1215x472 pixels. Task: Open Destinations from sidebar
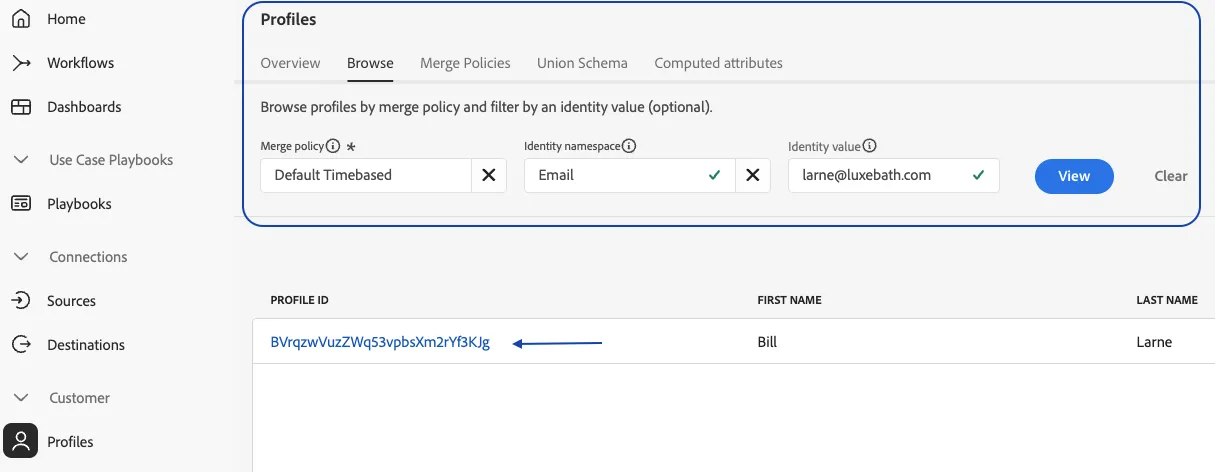pyautogui.click(x=86, y=345)
